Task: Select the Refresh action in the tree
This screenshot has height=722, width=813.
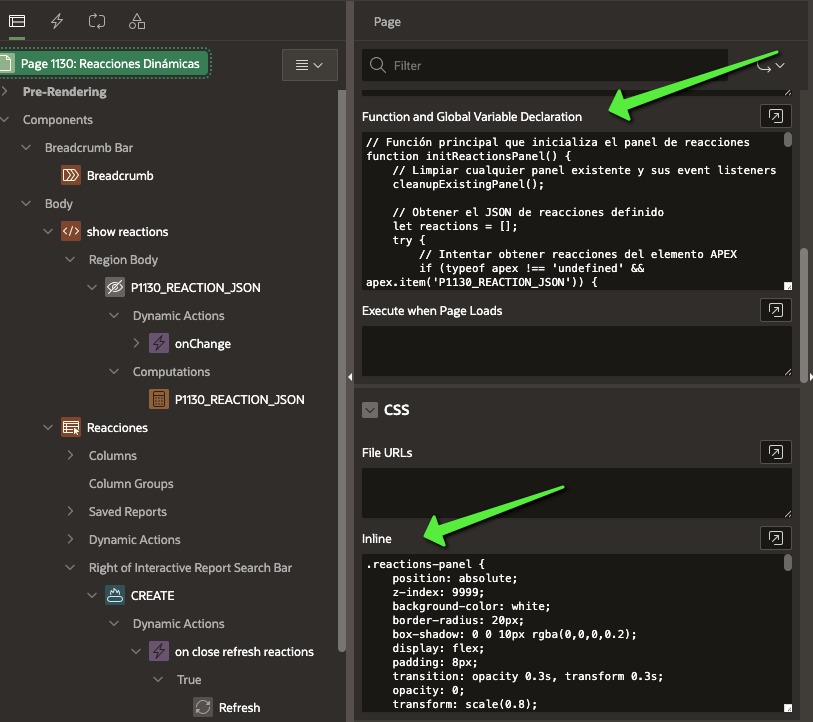Action: [x=238, y=708]
